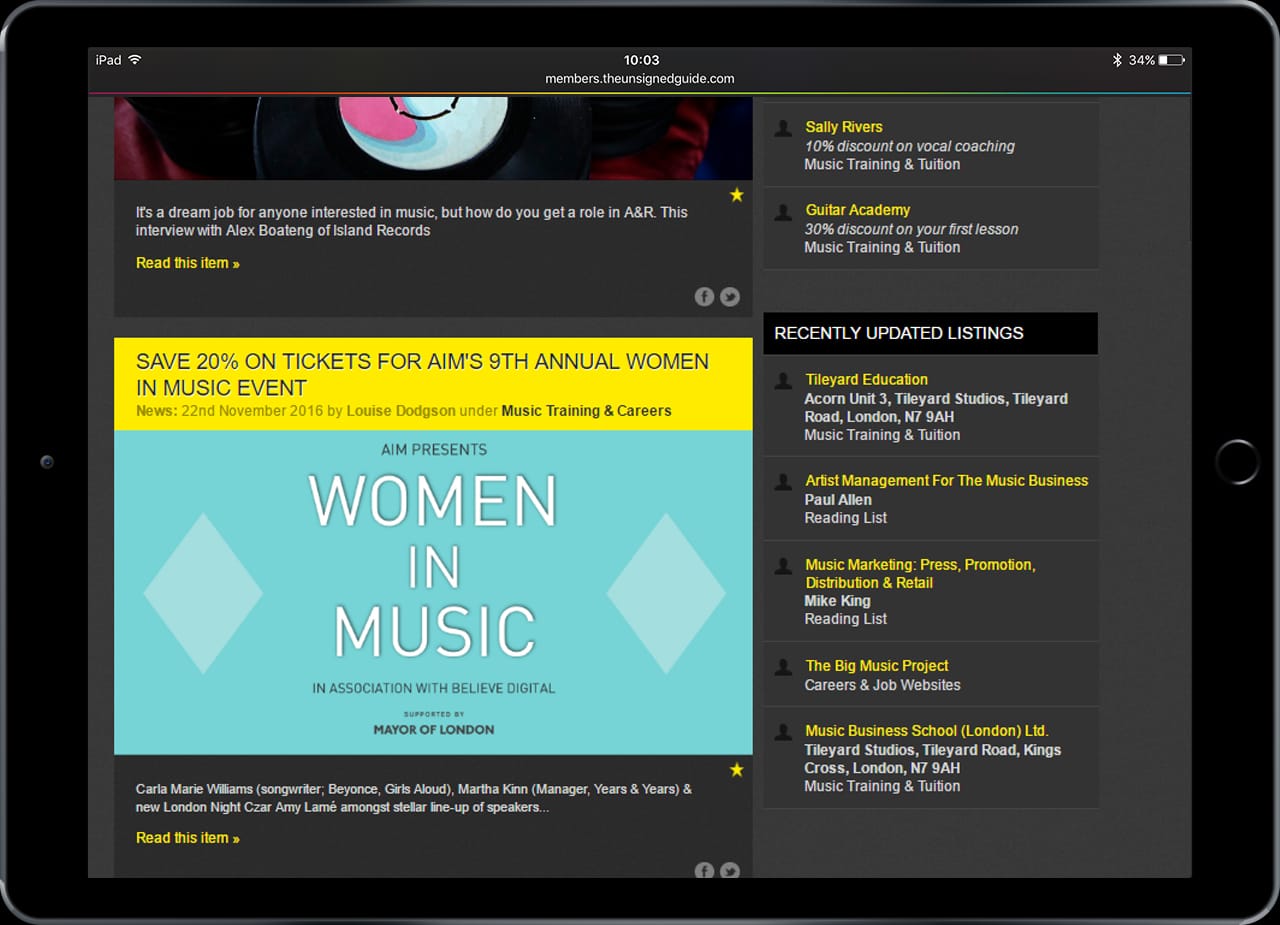Tap the Wi-Fi icon in the status bar
Viewport: 1280px width, 925px height.
point(135,60)
